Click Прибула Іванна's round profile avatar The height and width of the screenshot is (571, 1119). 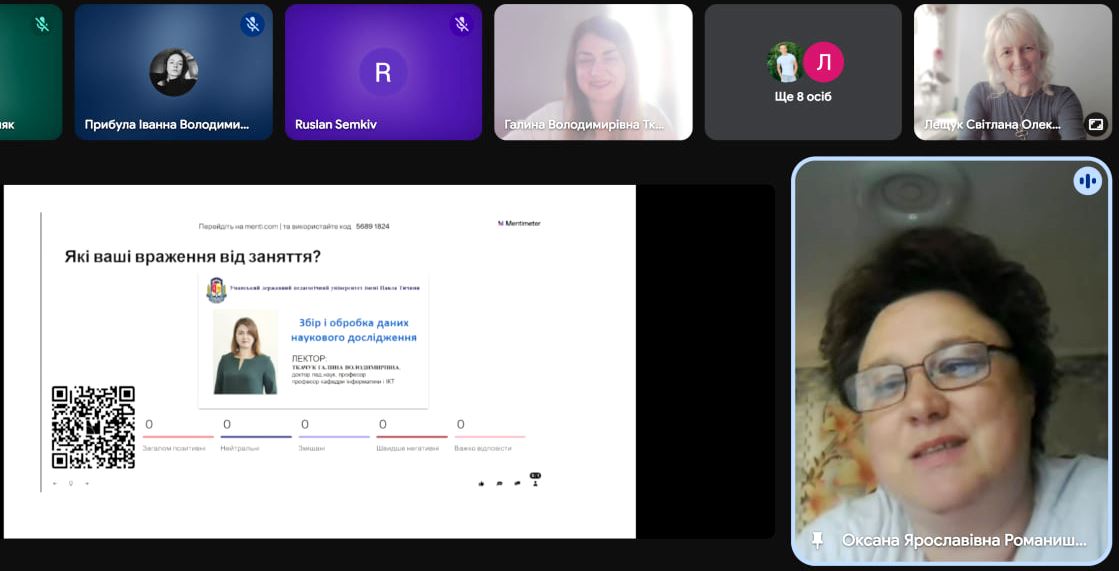[173, 72]
